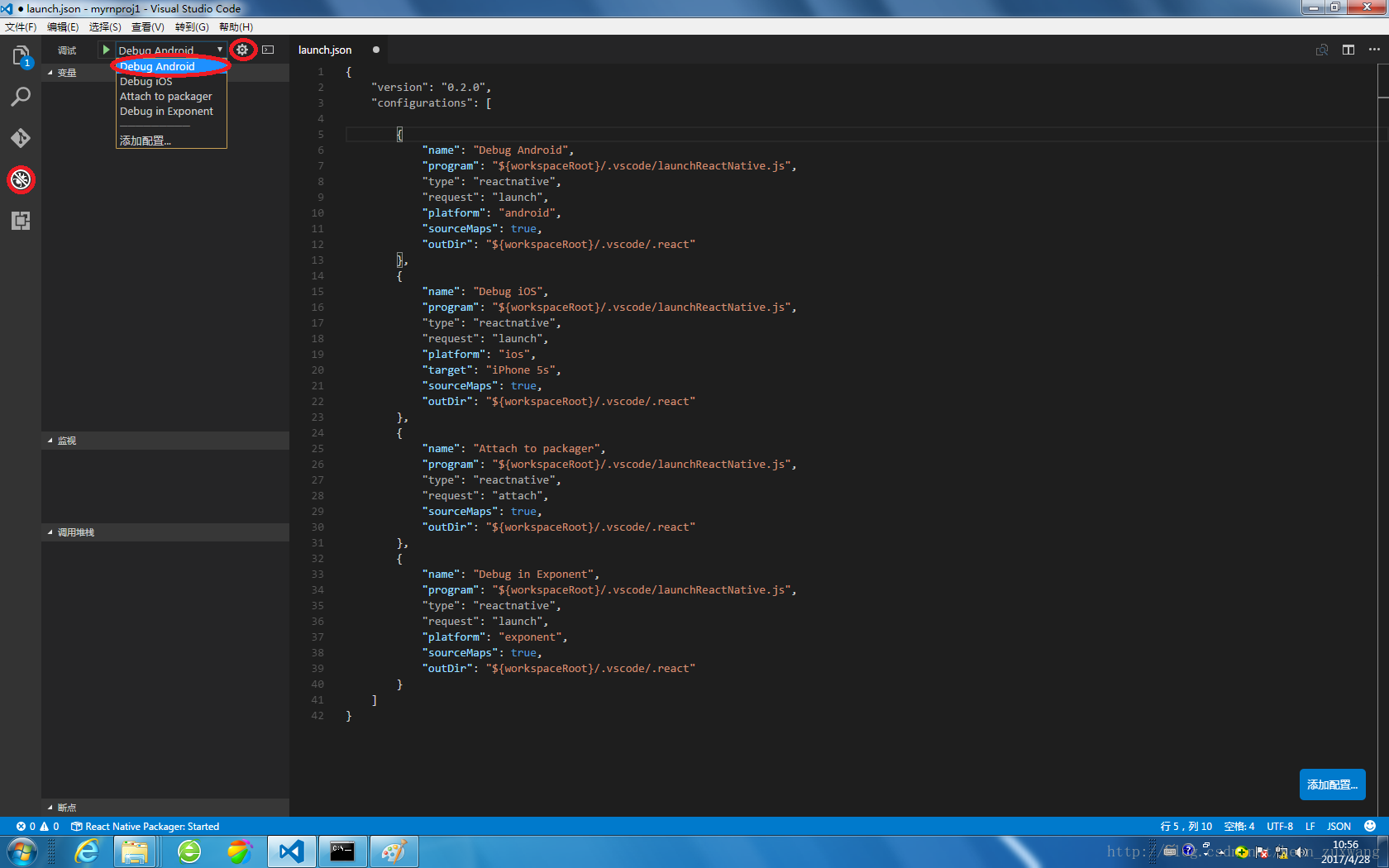
Task: Open the Extensions view in activity bar
Action: pyautogui.click(x=21, y=221)
